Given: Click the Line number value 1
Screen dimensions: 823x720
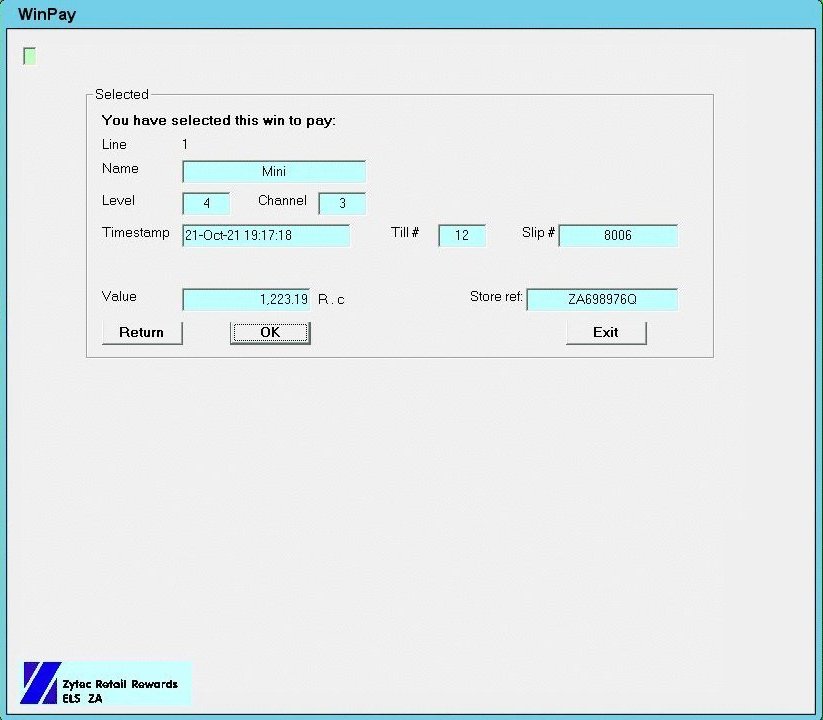Looking at the screenshot, I should [185, 145].
